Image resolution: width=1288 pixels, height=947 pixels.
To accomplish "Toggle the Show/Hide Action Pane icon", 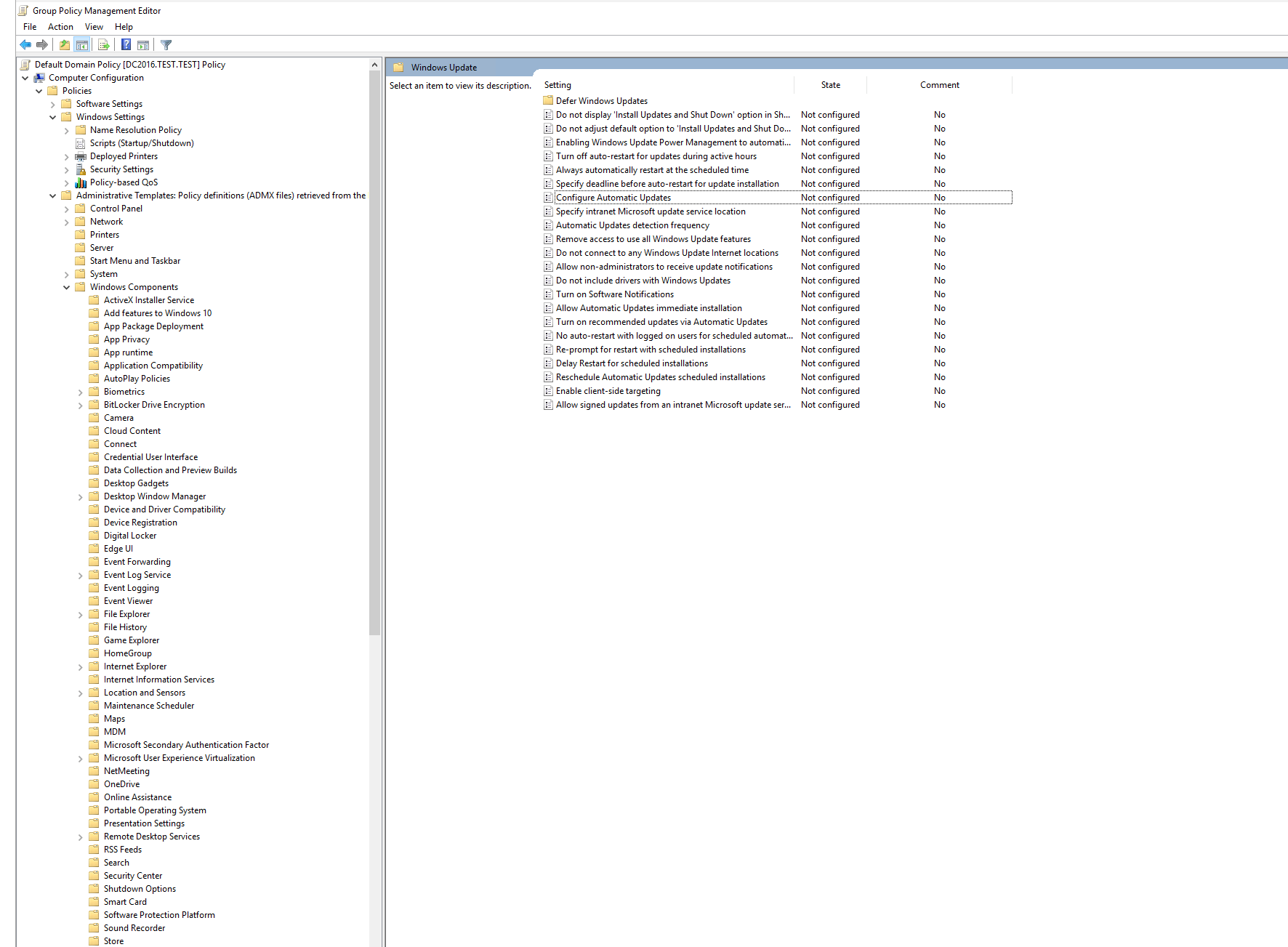I will point(143,44).
